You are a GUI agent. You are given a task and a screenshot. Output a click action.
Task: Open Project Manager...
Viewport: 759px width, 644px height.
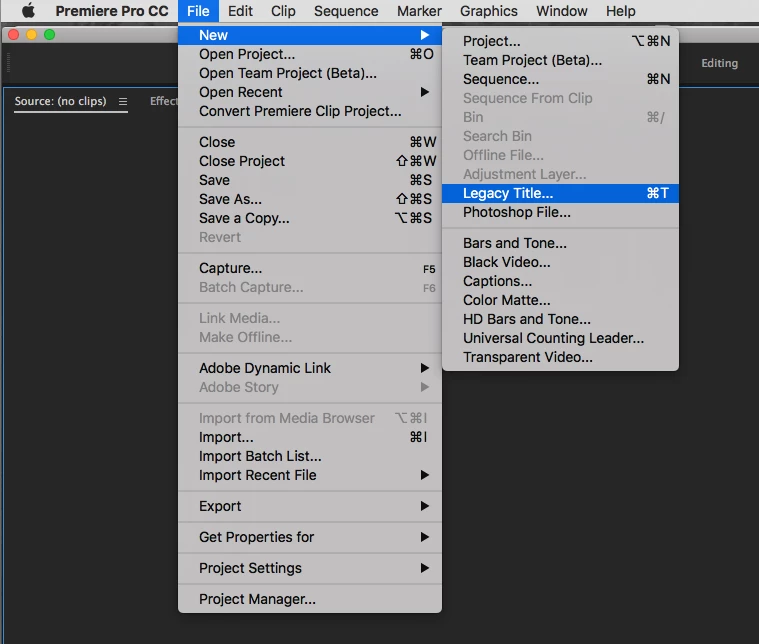310,599
